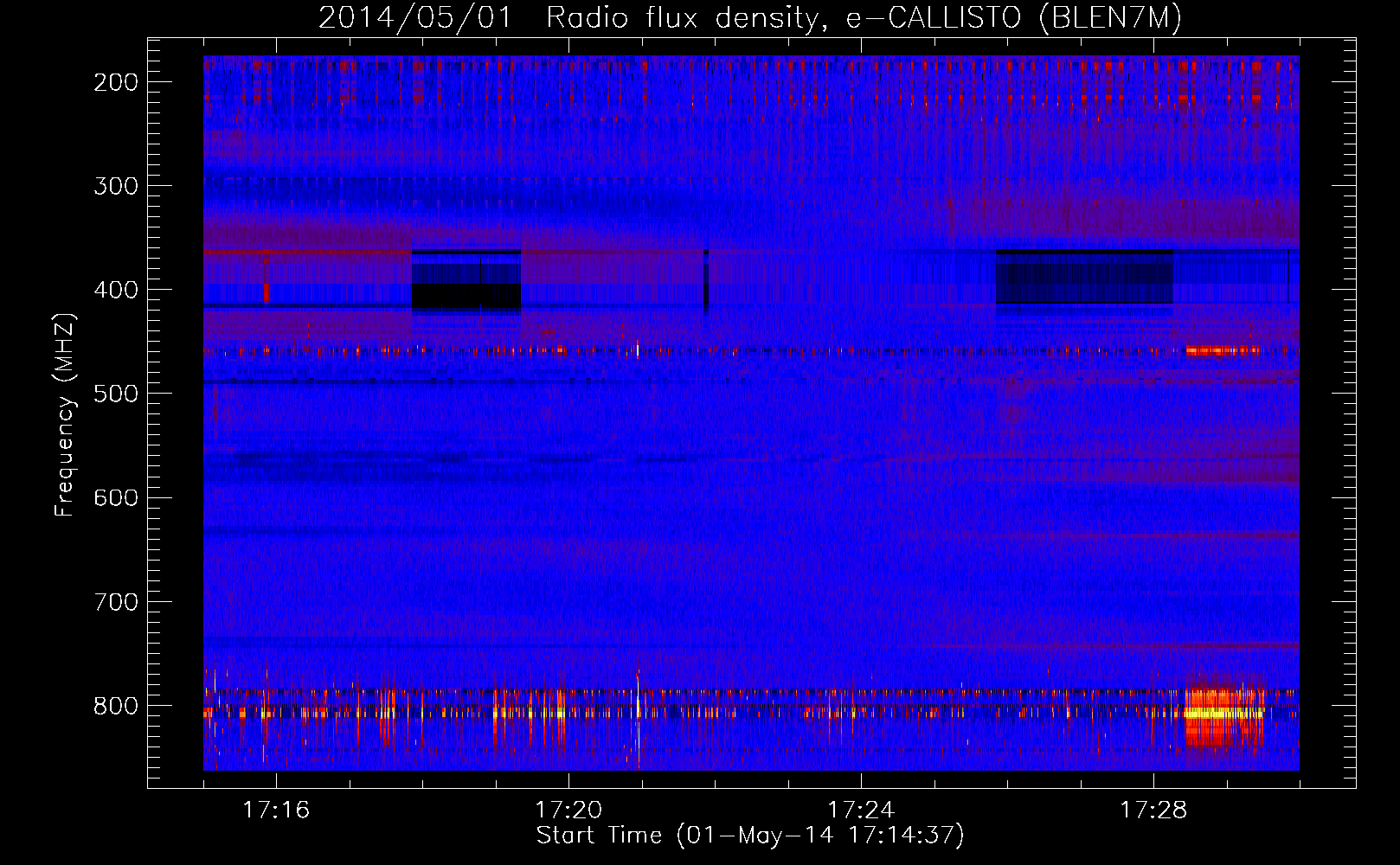Click the large black data gap near 400 MHz after 17:26
Image resolution: width=1400 pixels, height=865 pixels.
(x=1084, y=277)
